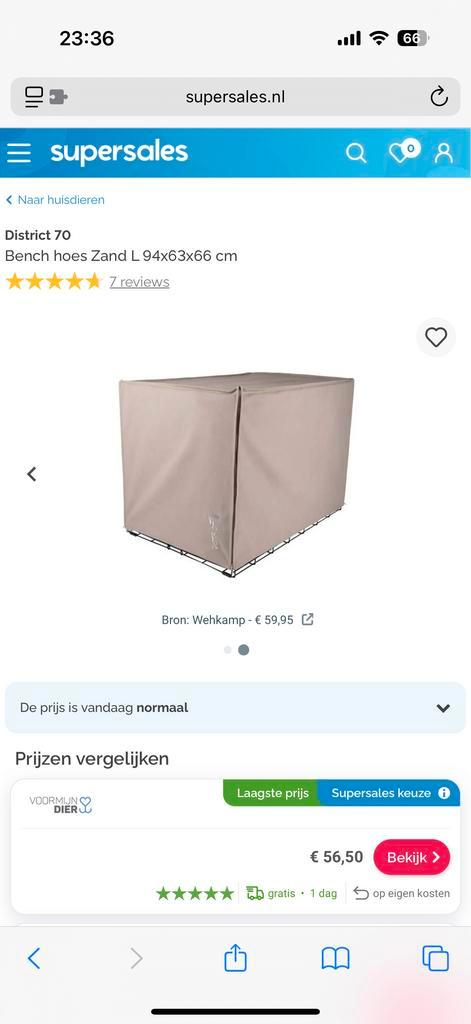Open the search magnifier icon
Screen dimensions: 471x1024
pos(356,153)
